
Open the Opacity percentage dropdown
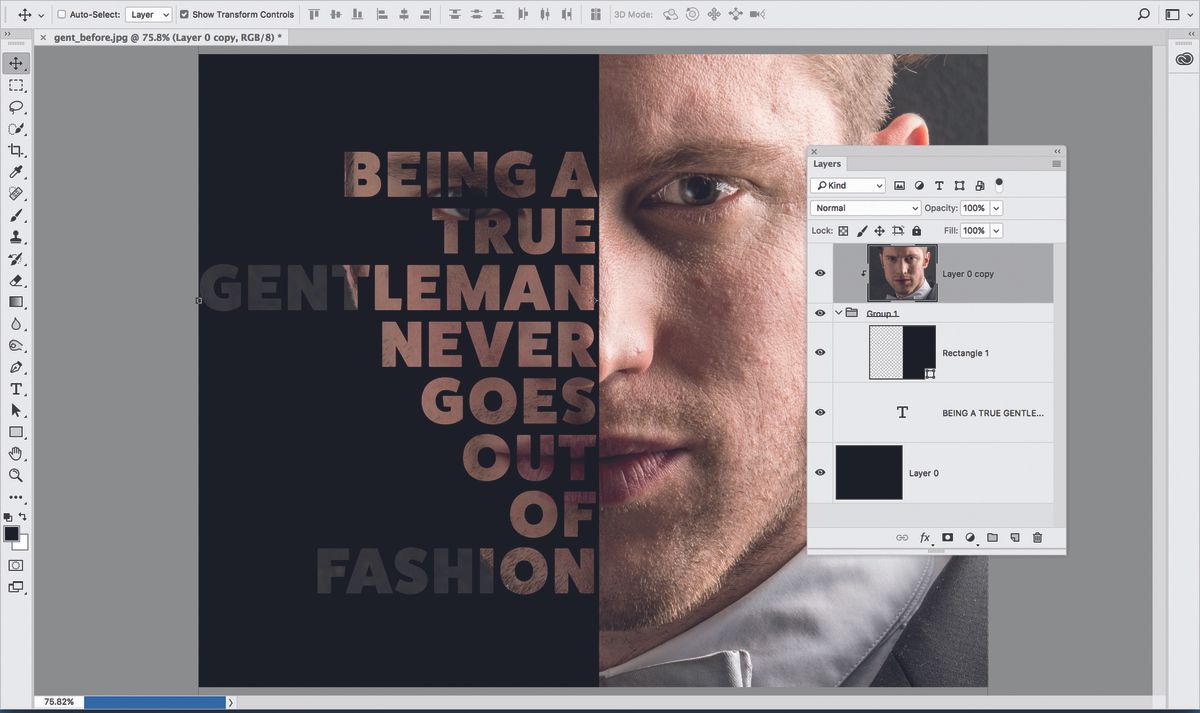coord(998,207)
